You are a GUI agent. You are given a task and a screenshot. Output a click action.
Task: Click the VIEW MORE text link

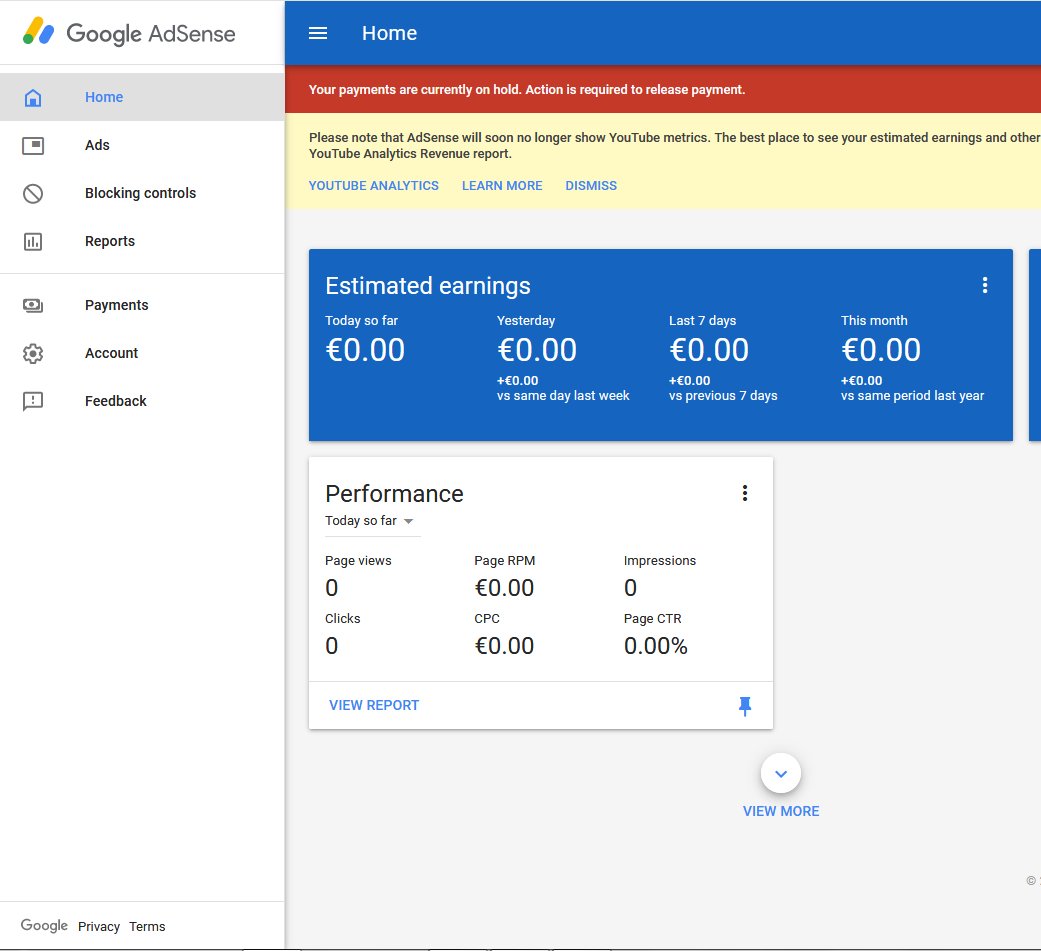[x=781, y=811]
